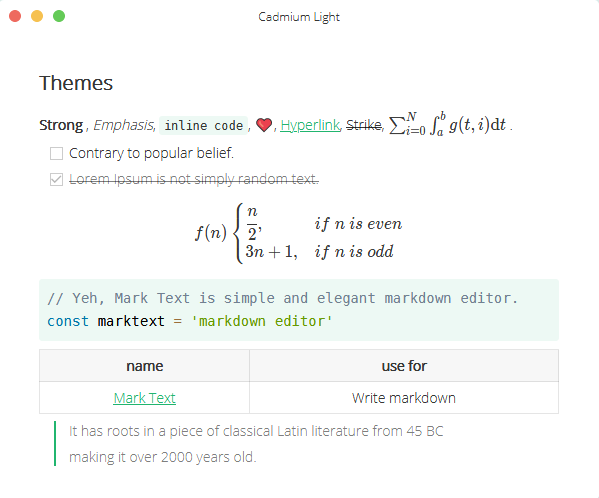Uncheck the 'Lorem Ipsum' task checkbox
Image resolution: width=599 pixels, height=498 pixels.
(57, 179)
